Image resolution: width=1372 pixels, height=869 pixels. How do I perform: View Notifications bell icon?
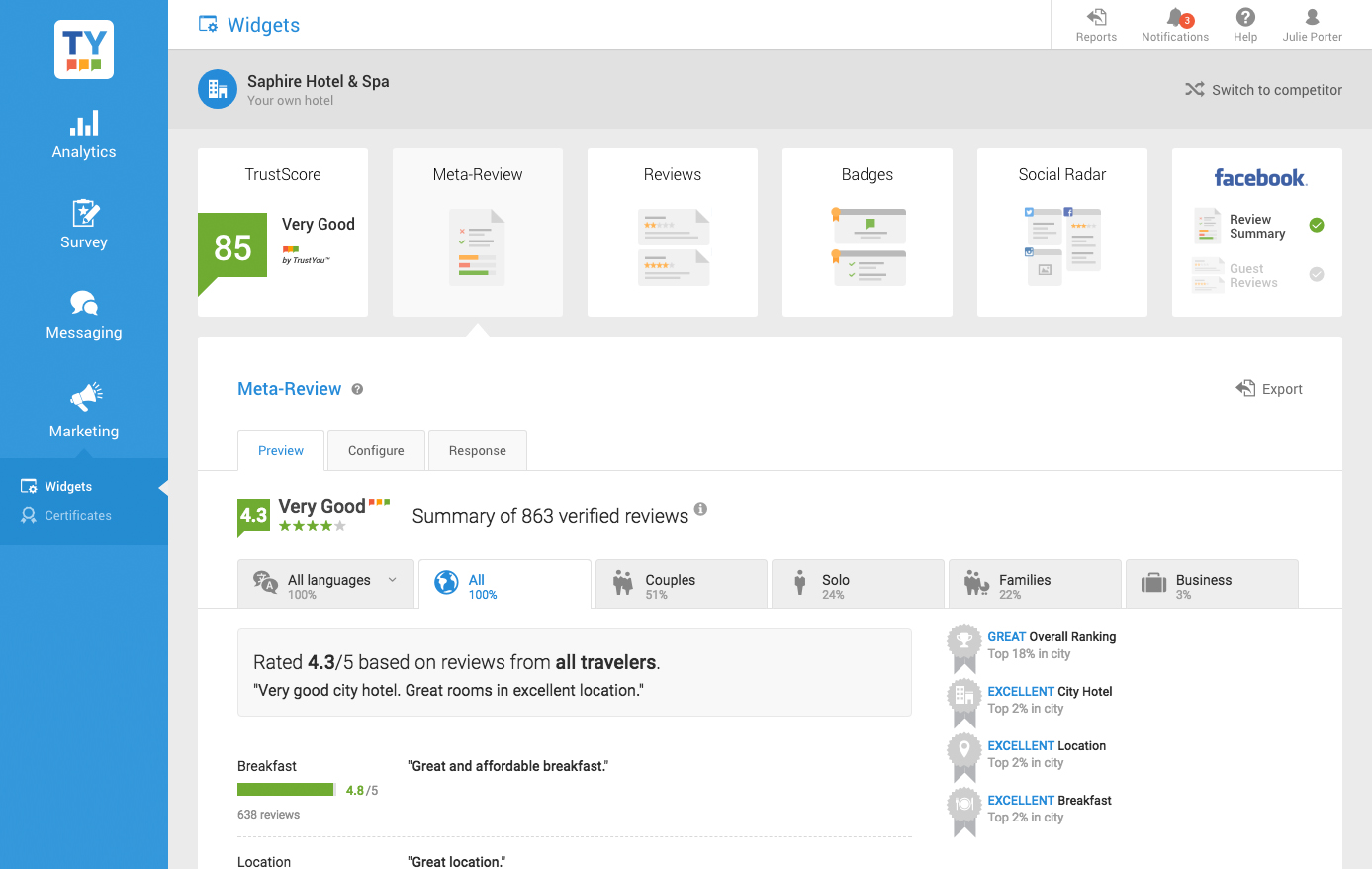1175,18
